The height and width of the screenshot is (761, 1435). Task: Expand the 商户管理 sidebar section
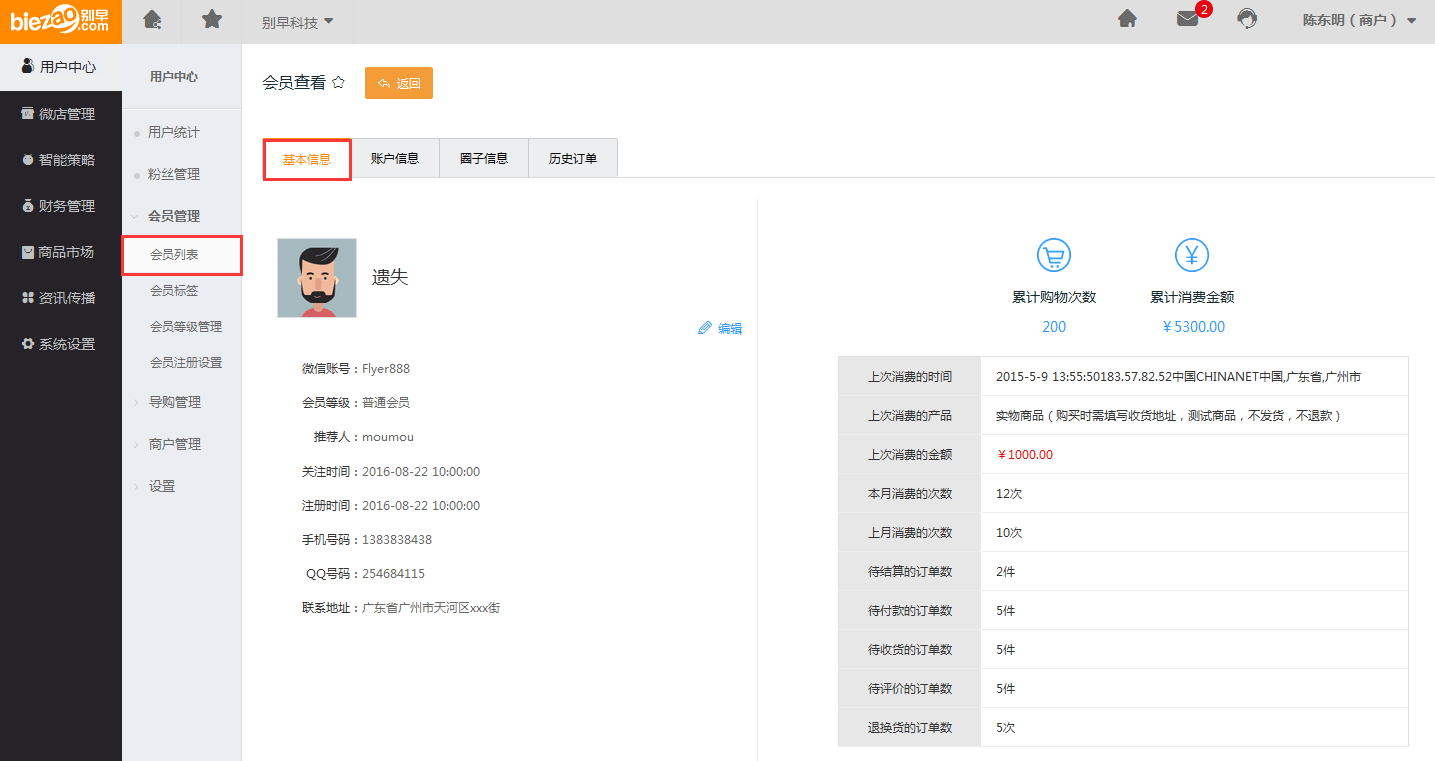[174, 444]
